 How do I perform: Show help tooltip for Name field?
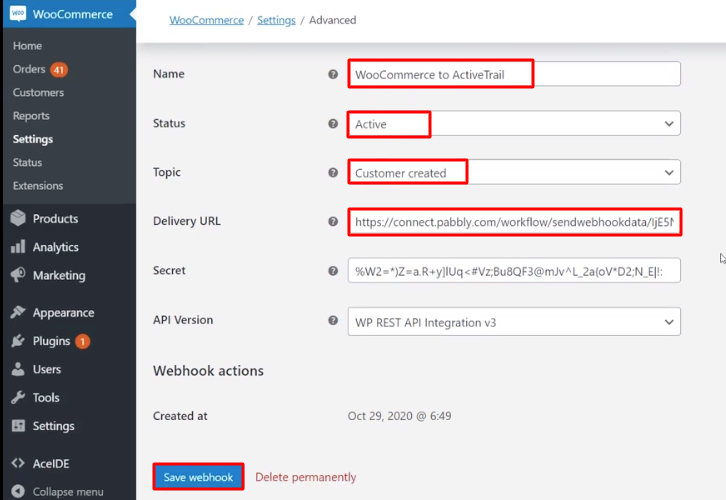coord(333,74)
